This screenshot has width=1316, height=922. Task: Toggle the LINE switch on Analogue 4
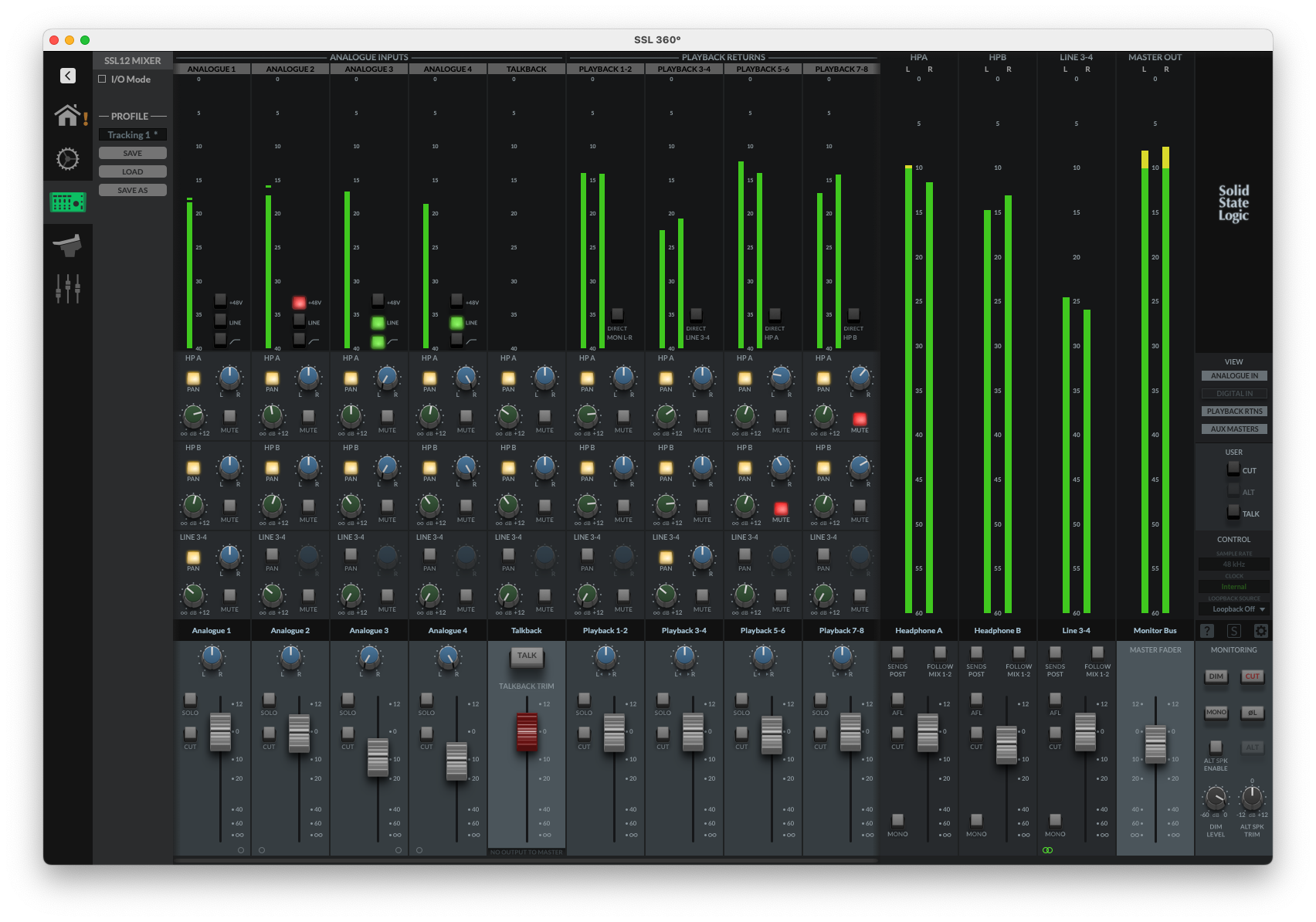click(x=456, y=322)
